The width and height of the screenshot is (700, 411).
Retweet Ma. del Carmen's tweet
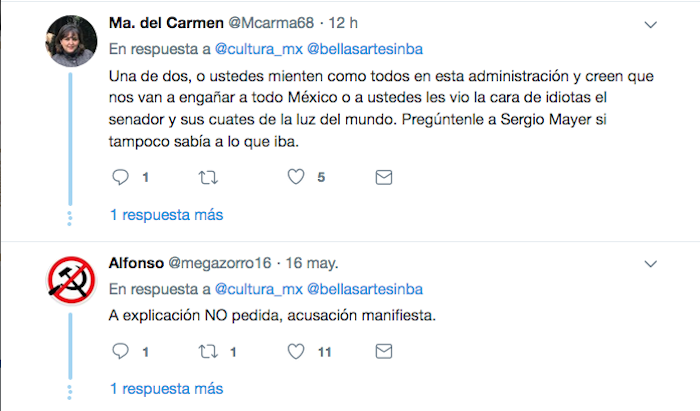pos(208,178)
